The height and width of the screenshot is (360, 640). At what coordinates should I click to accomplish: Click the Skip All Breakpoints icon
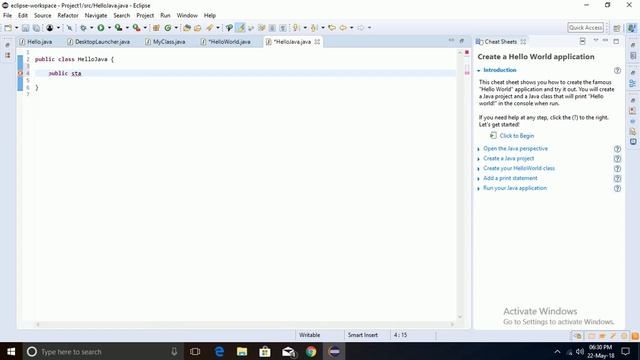click(69, 28)
